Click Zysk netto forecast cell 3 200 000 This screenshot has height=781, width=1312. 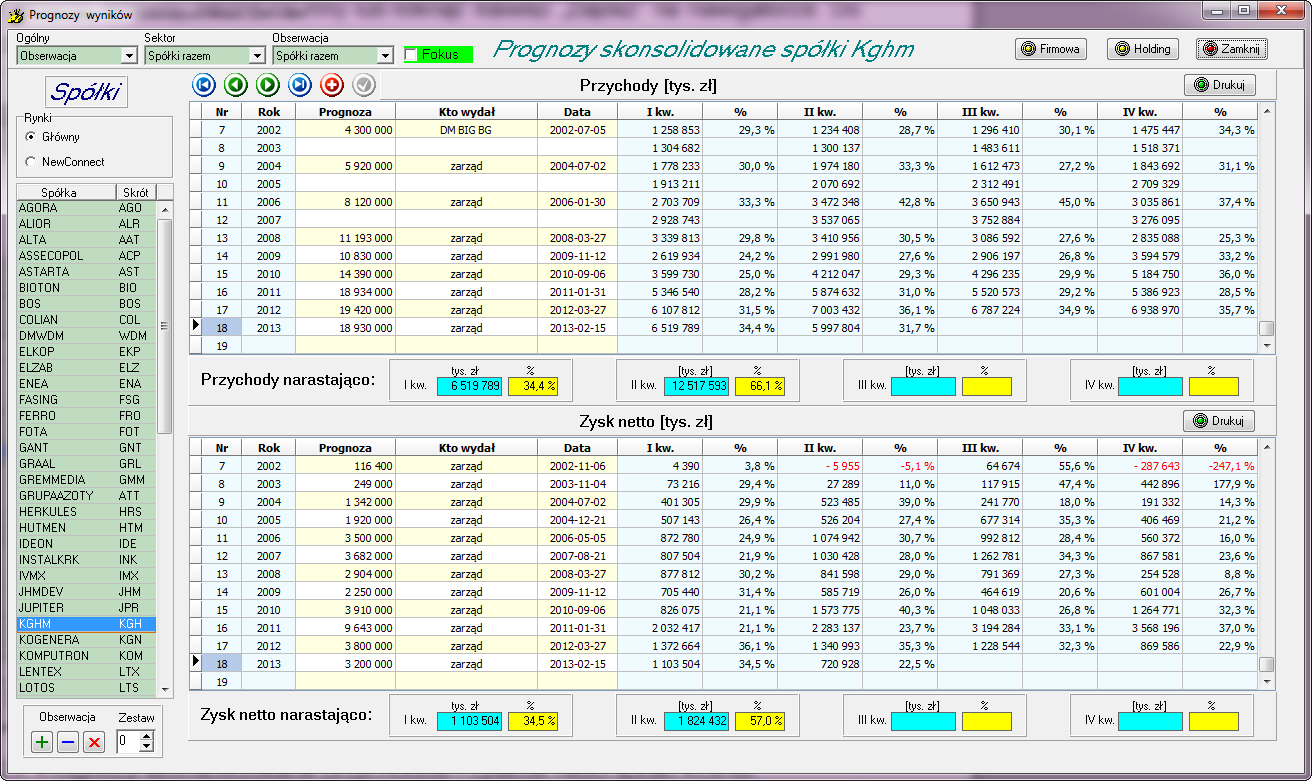345,664
